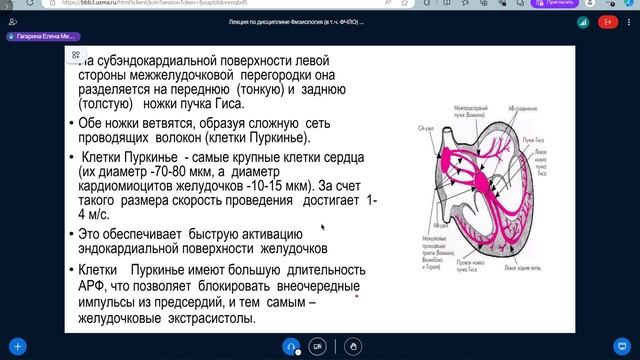Open the browser profile avatar

click(x=590, y=2)
